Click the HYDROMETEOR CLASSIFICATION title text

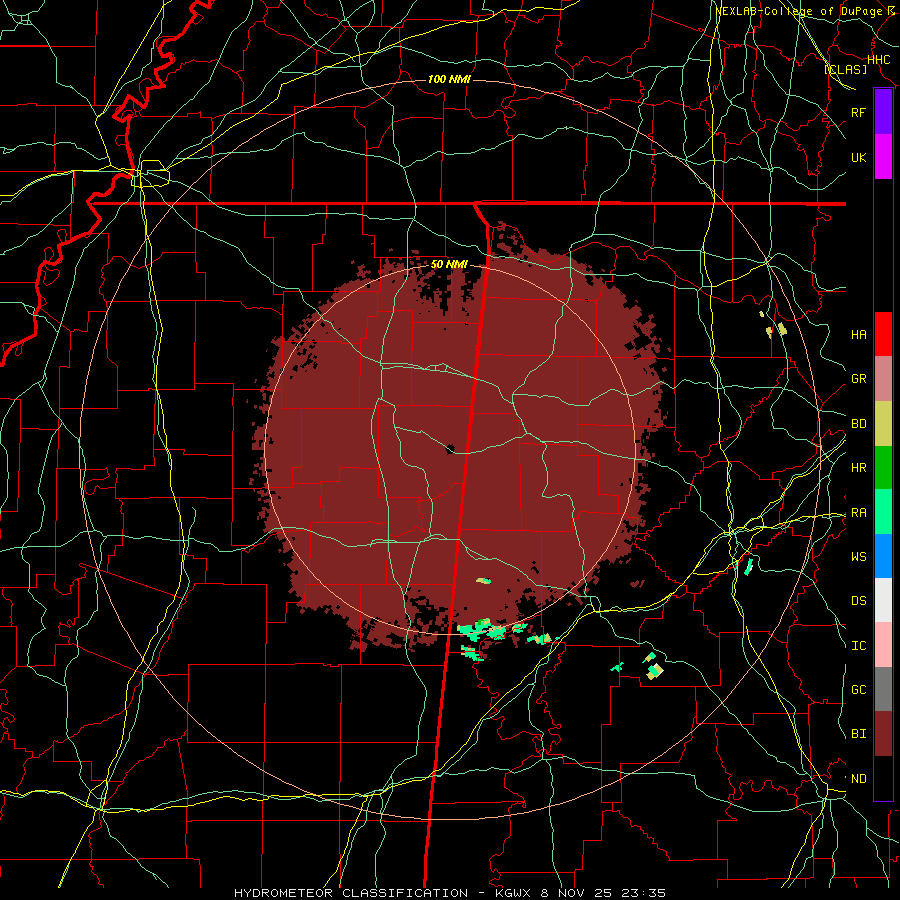(x=351, y=893)
